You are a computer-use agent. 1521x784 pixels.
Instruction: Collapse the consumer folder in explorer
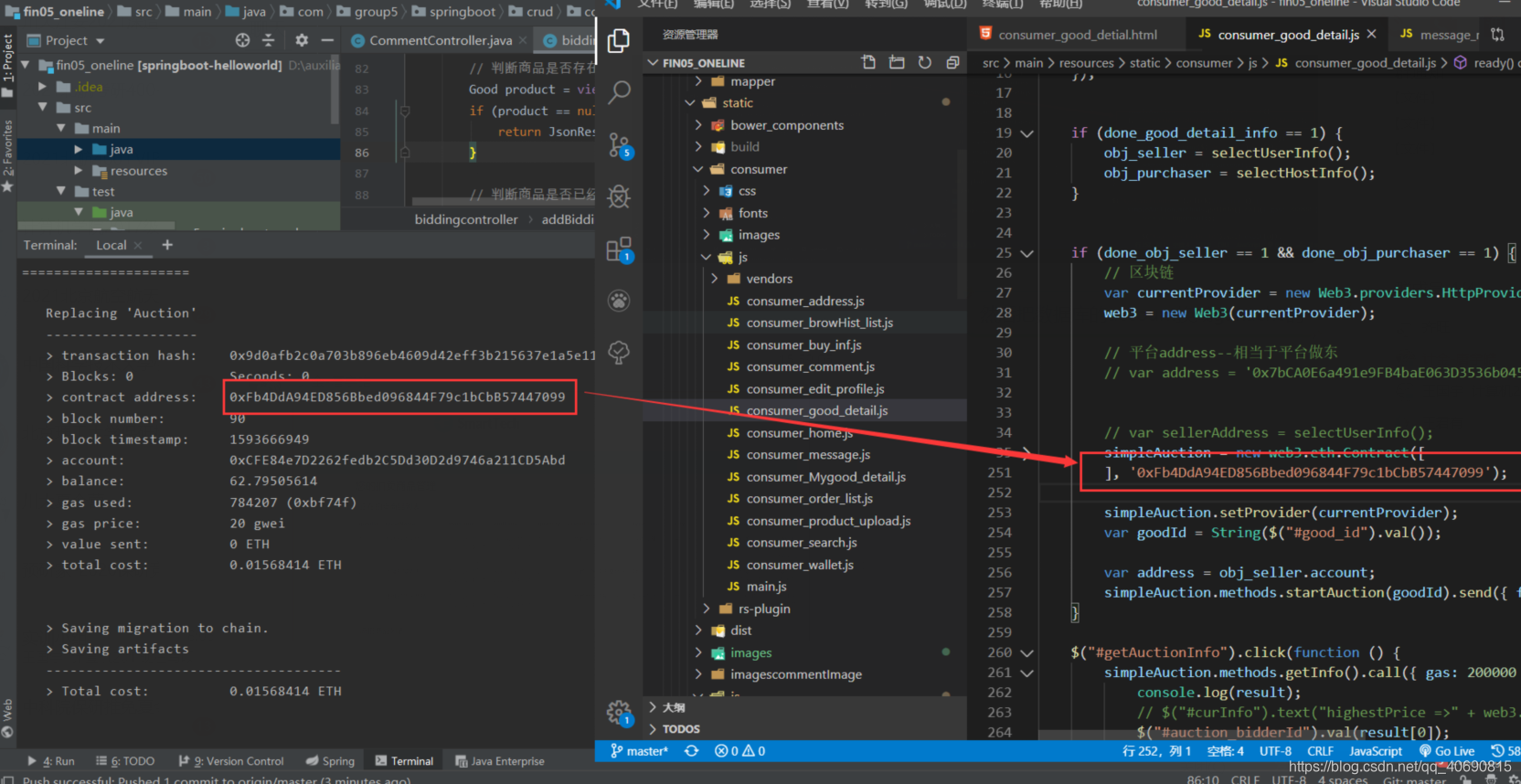[698, 169]
